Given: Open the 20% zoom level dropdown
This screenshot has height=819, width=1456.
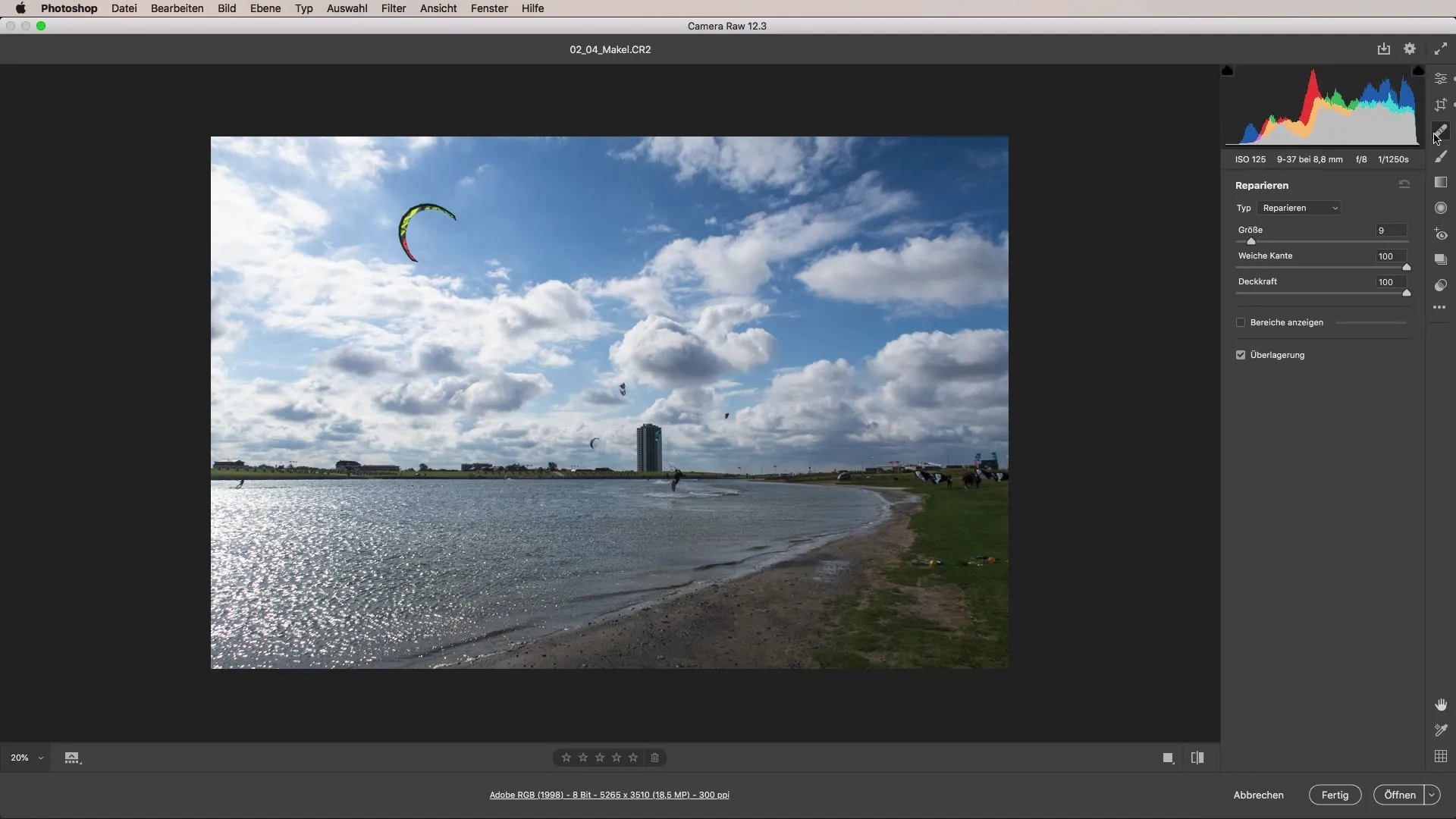Looking at the screenshot, I should click(27, 758).
